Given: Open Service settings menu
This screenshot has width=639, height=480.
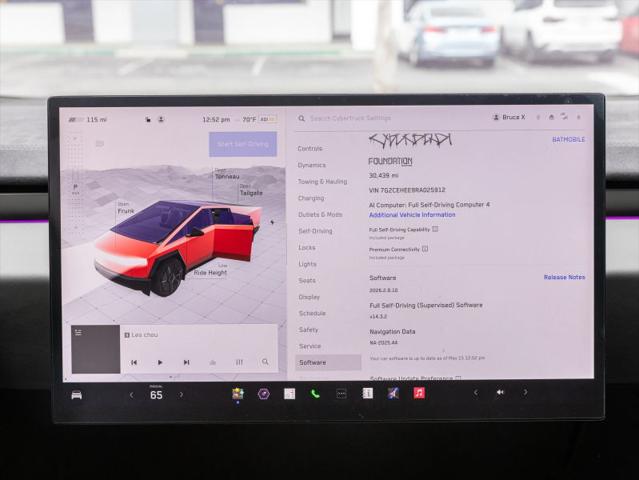Looking at the screenshot, I should (310, 346).
